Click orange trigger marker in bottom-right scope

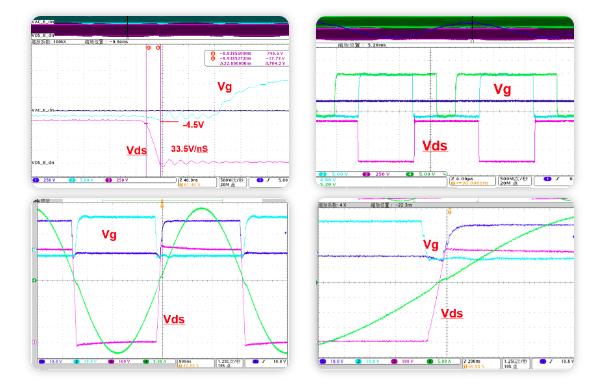(x=449, y=212)
